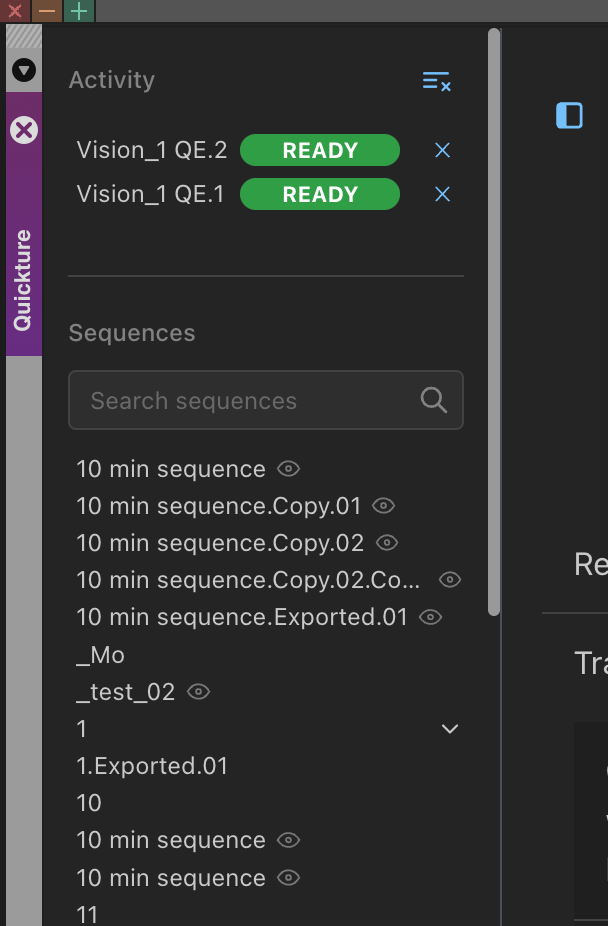Toggle eye icon for 10 min sequence.Exported.01
This screenshot has height=926, width=608.
coord(431,617)
